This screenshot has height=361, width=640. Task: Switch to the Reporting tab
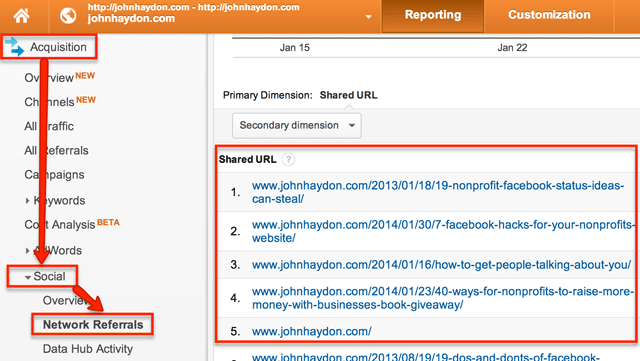click(433, 15)
